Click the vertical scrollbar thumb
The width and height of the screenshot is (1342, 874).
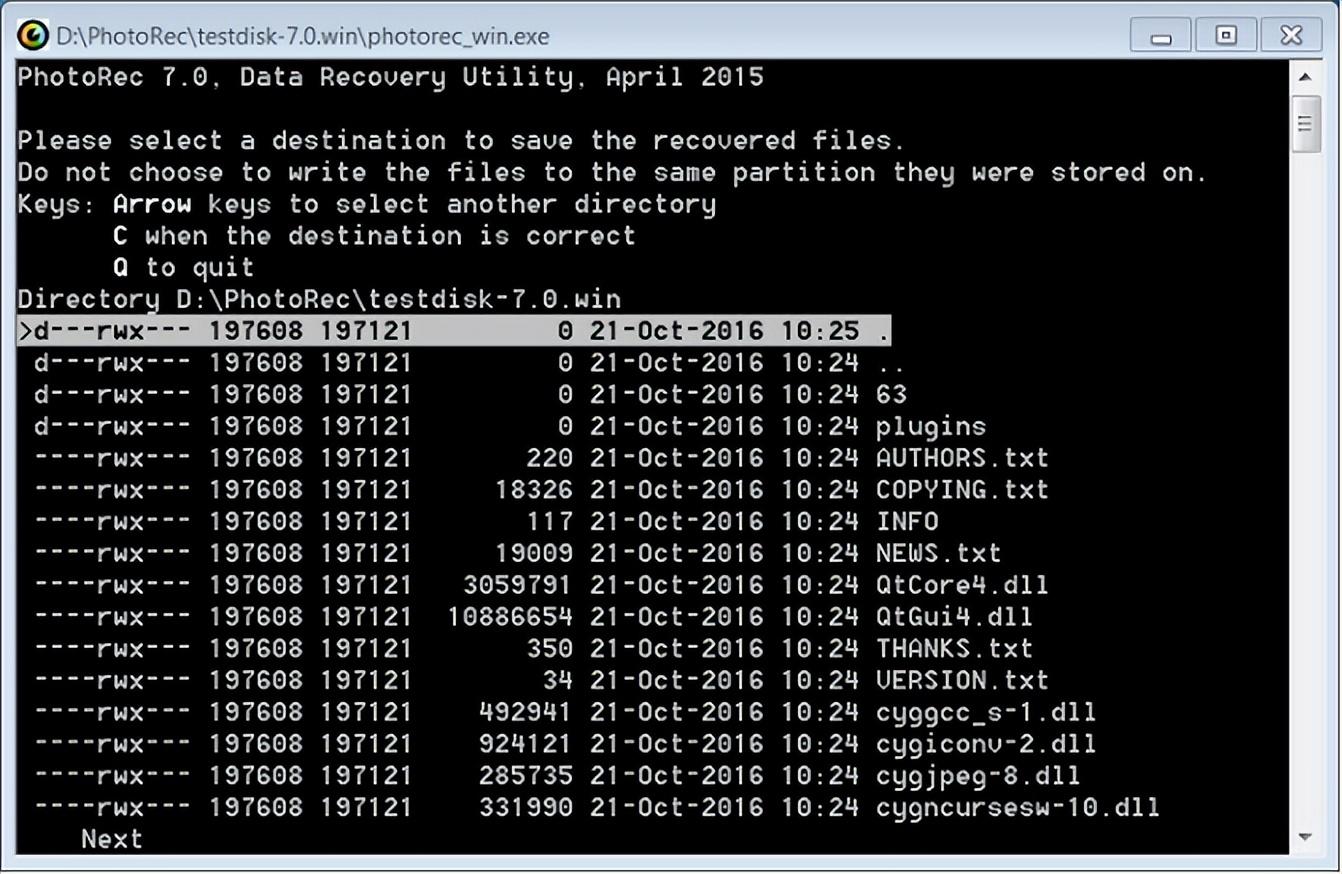coord(1304,124)
